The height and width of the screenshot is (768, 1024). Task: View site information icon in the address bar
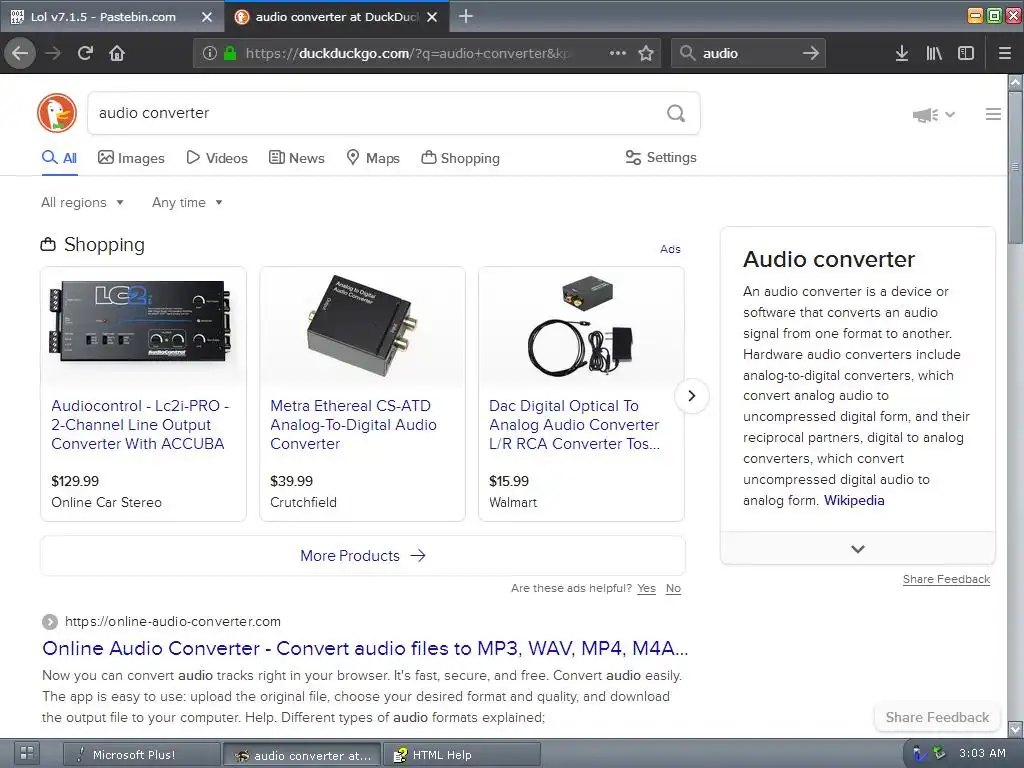tap(209, 53)
